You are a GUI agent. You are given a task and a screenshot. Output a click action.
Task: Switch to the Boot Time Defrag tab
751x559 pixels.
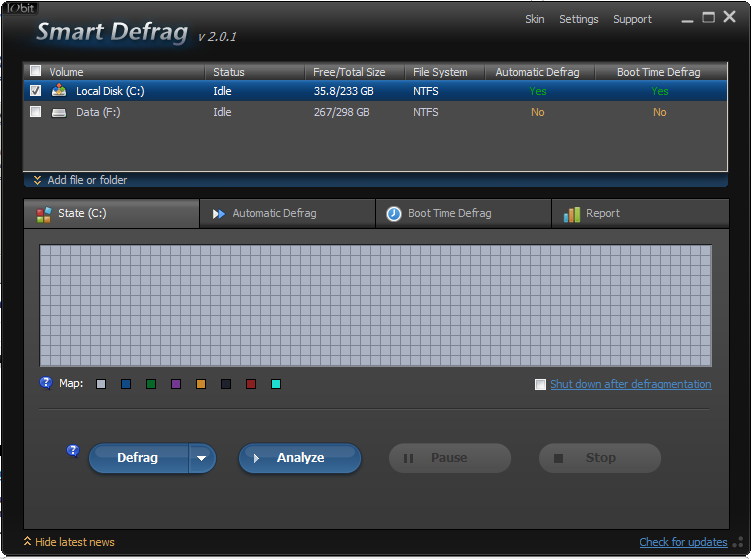pos(463,214)
